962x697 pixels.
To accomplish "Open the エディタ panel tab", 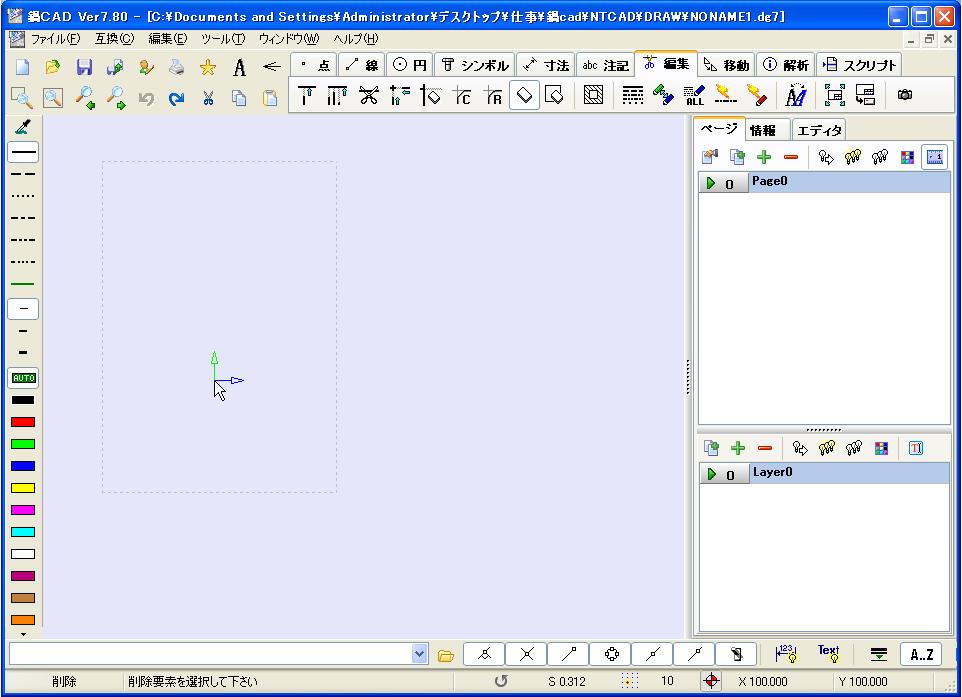I will [819, 130].
